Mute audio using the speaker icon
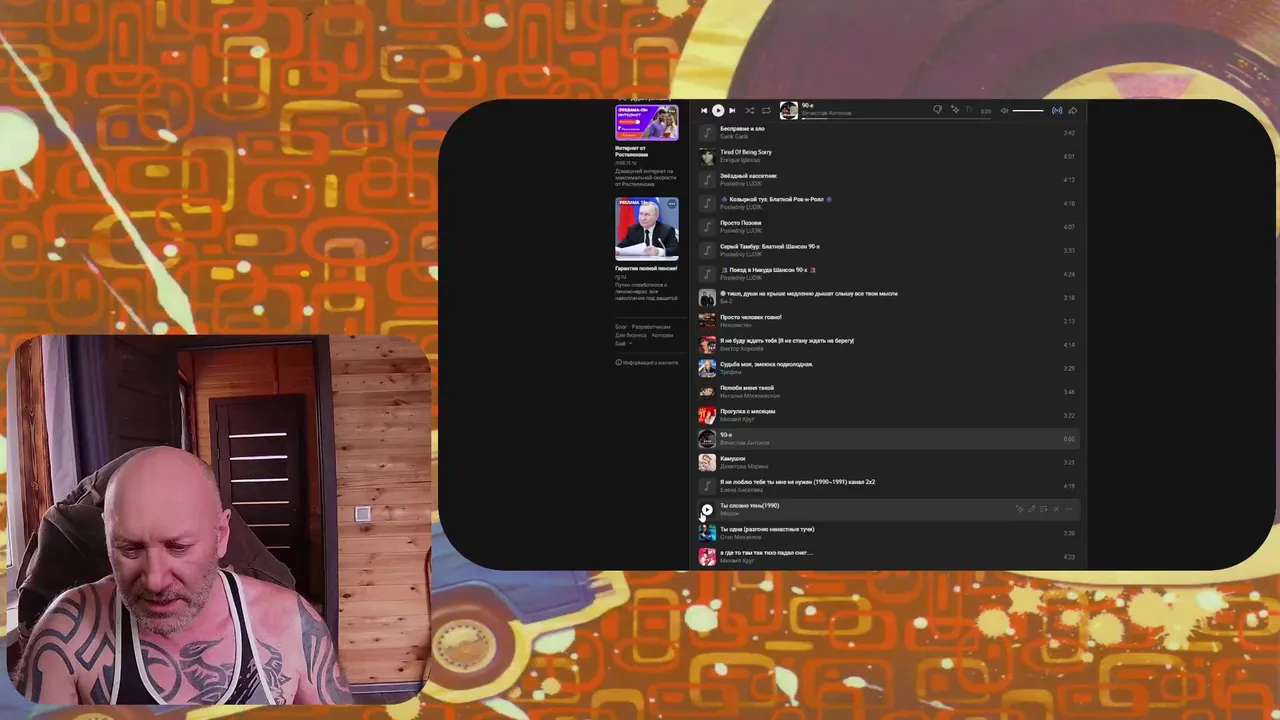The image size is (1280, 720). (x=1005, y=111)
